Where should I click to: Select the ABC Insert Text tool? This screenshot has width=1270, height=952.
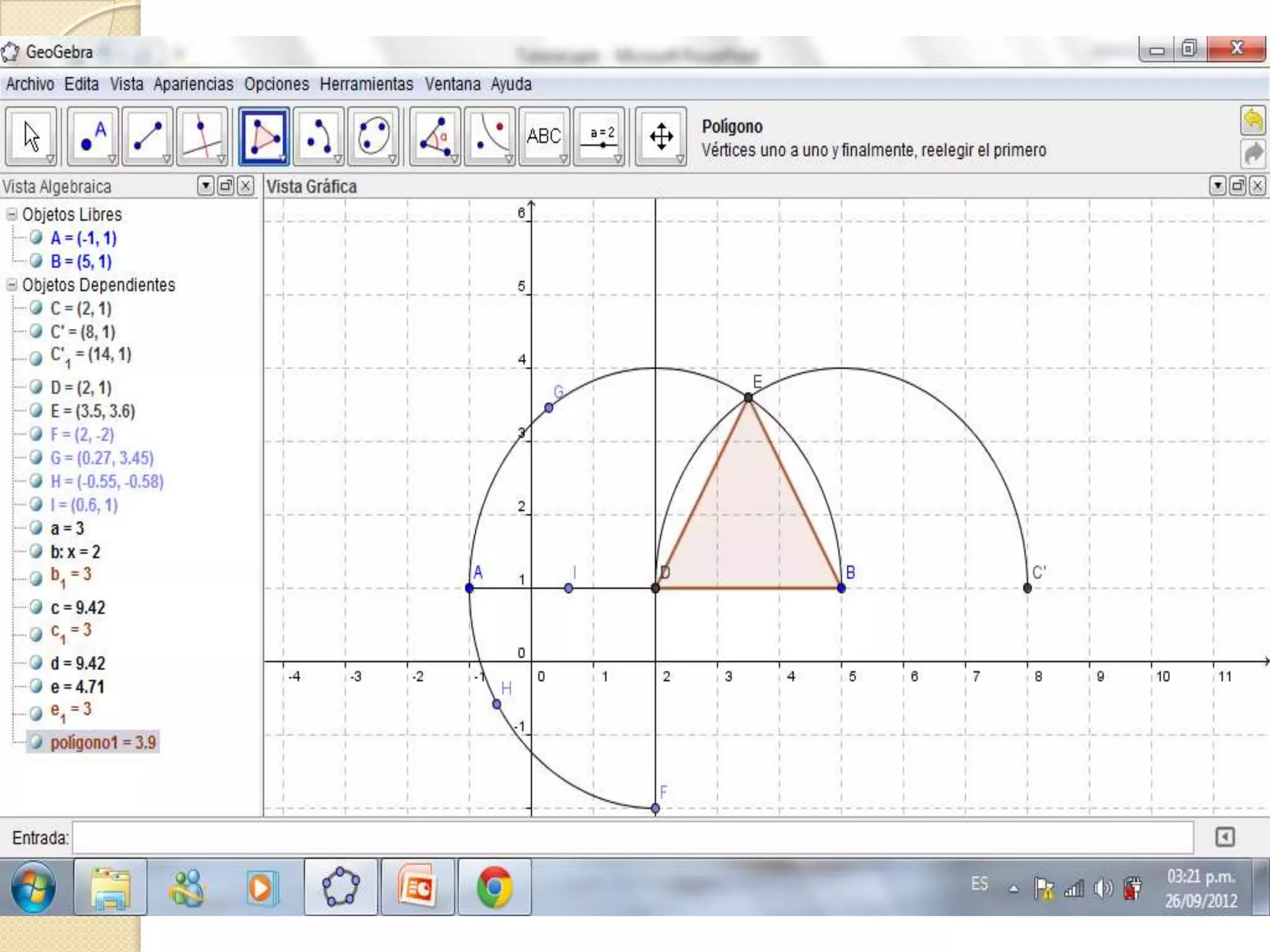point(544,136)
